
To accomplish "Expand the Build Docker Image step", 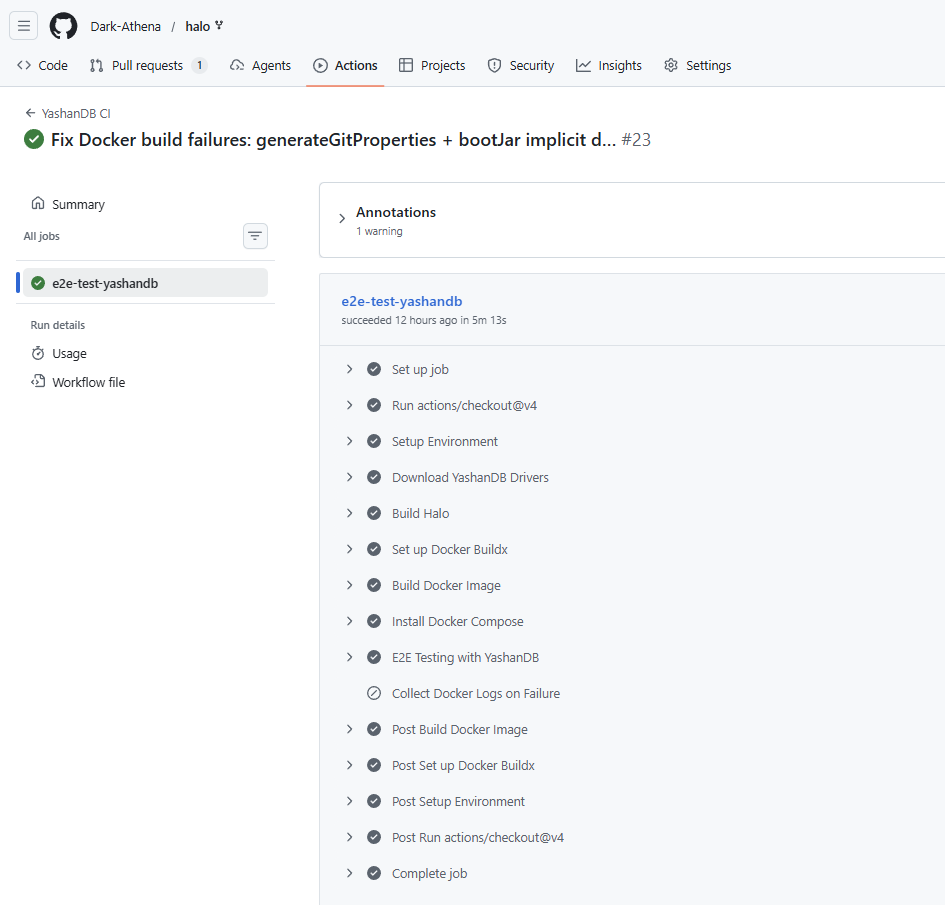I will click(350, 586).
